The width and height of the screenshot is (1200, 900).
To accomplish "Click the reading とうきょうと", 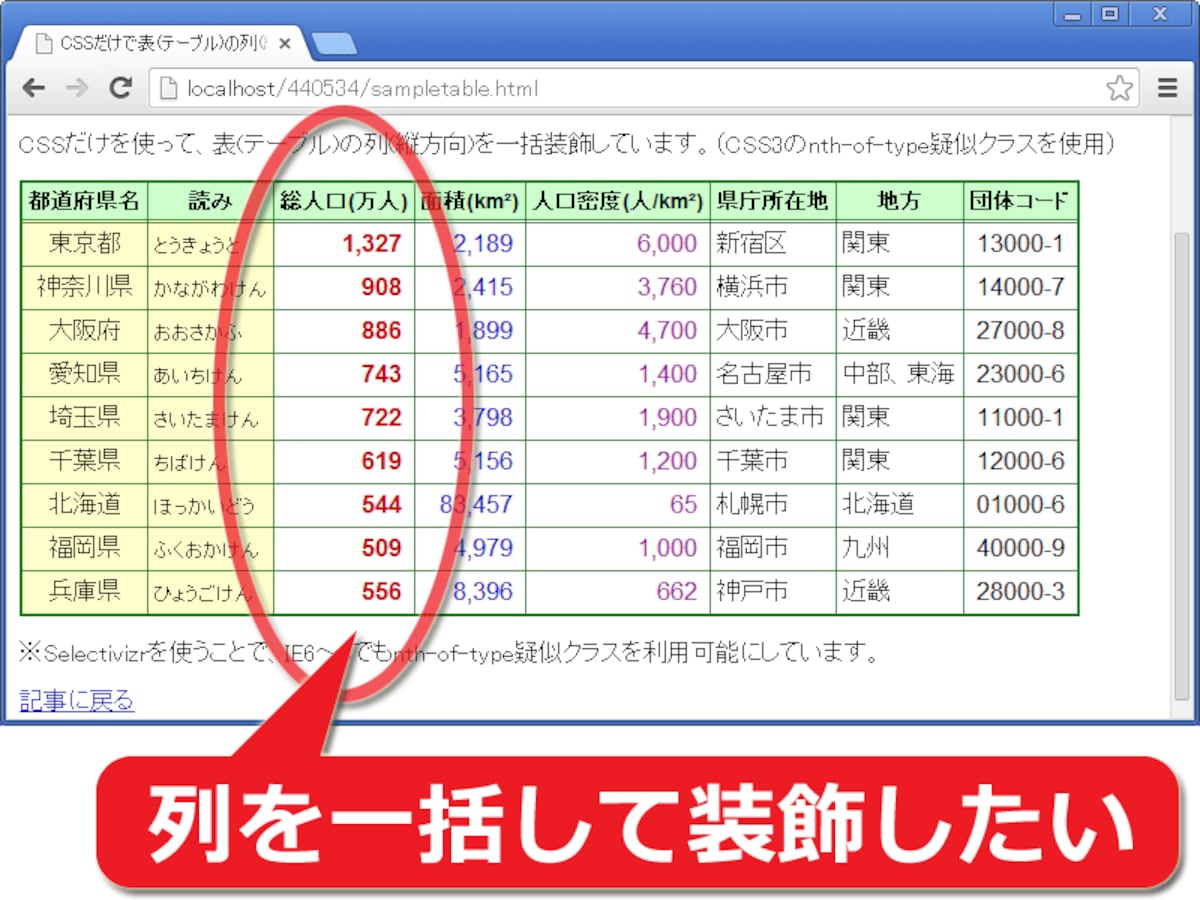I will 198,244.
